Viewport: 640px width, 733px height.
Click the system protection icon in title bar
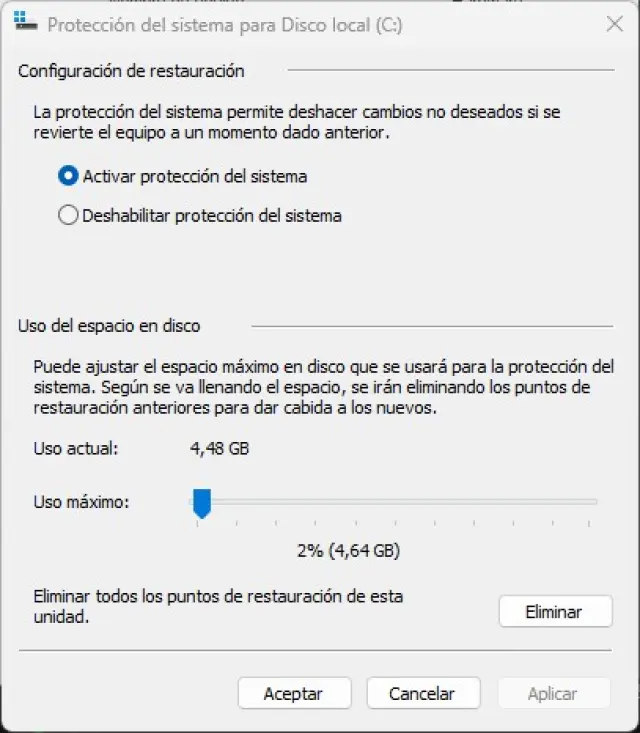pos(25,21)
